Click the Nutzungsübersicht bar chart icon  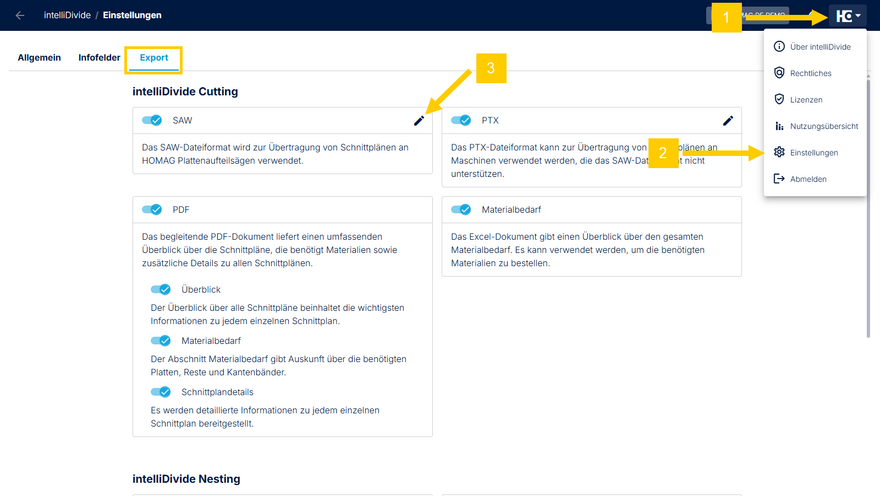coord(780,126)
